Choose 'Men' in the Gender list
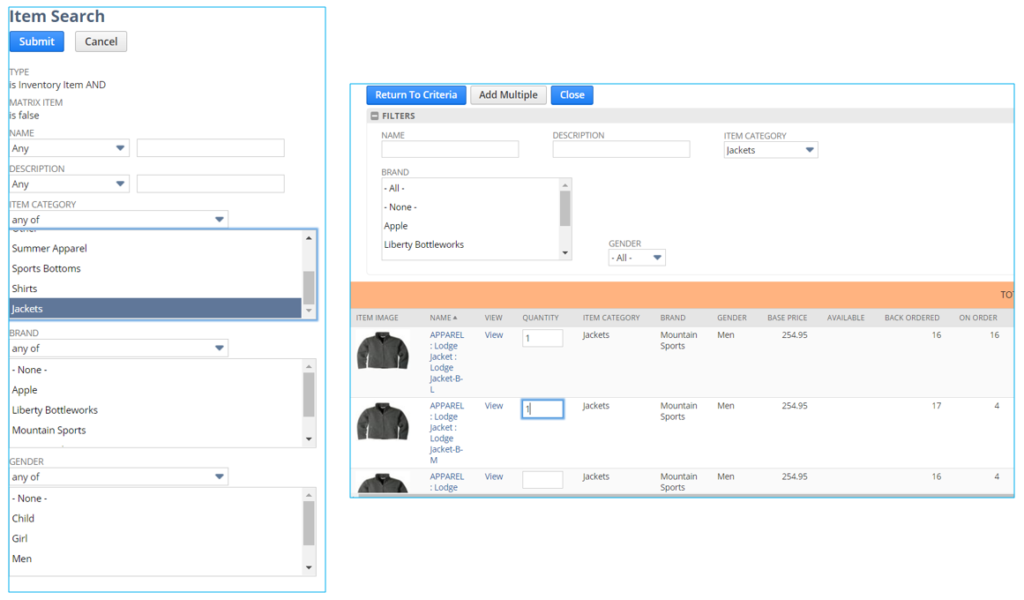The width and height of the screenshot is (1024, 600). (22, 559)
